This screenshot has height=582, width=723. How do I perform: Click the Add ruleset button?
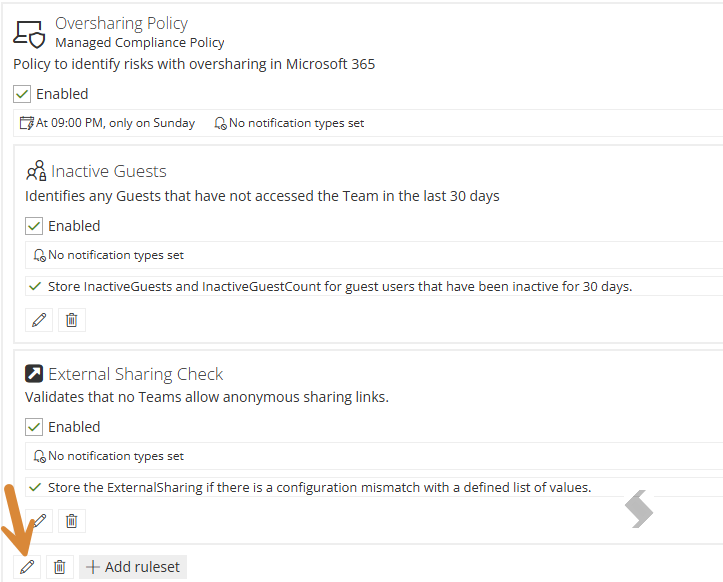tap(133, 567)
